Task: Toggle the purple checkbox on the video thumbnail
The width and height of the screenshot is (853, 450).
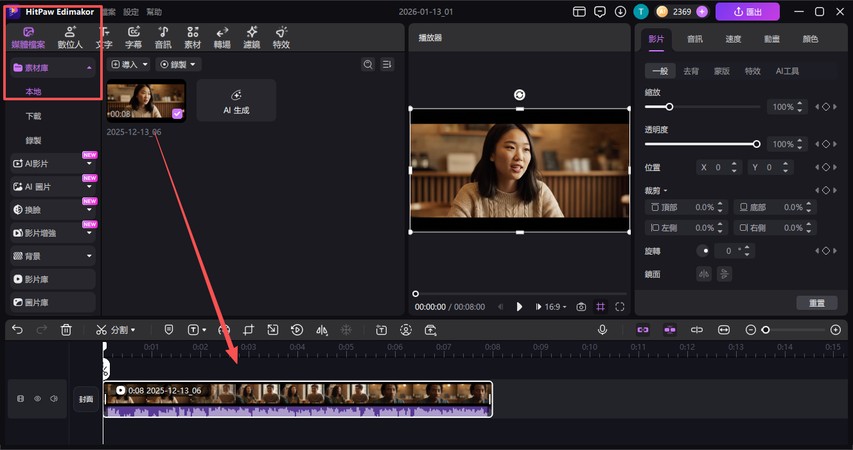Action: coord(177,114)
